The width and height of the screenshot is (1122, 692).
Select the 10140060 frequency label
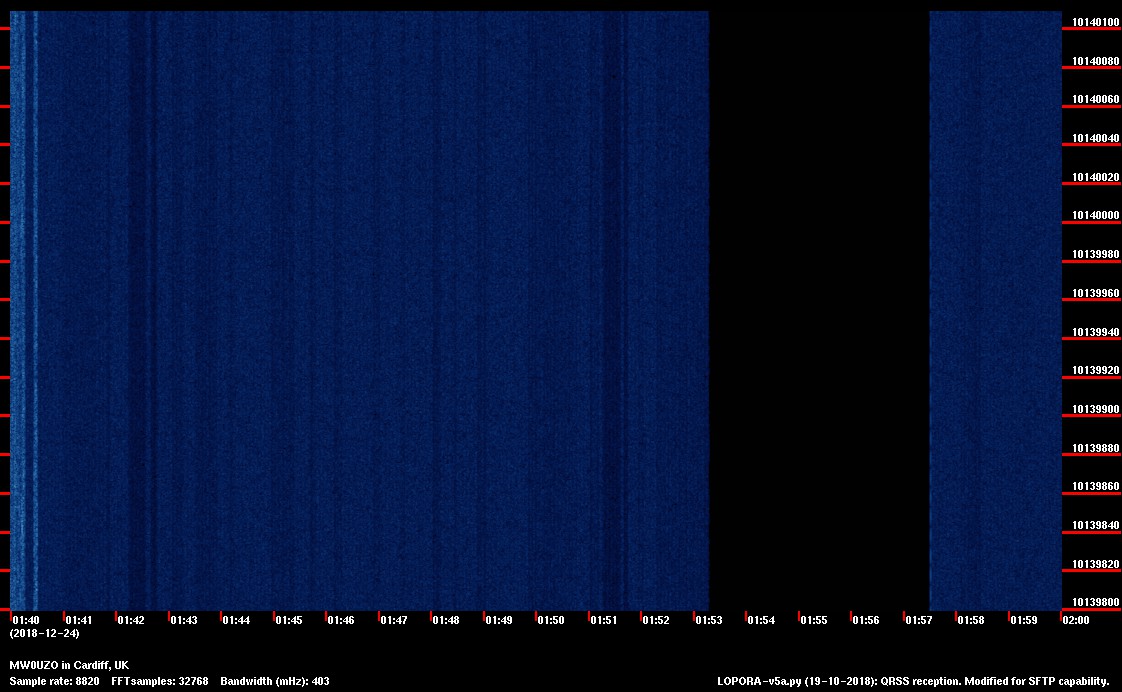[x=1095, y=100]
